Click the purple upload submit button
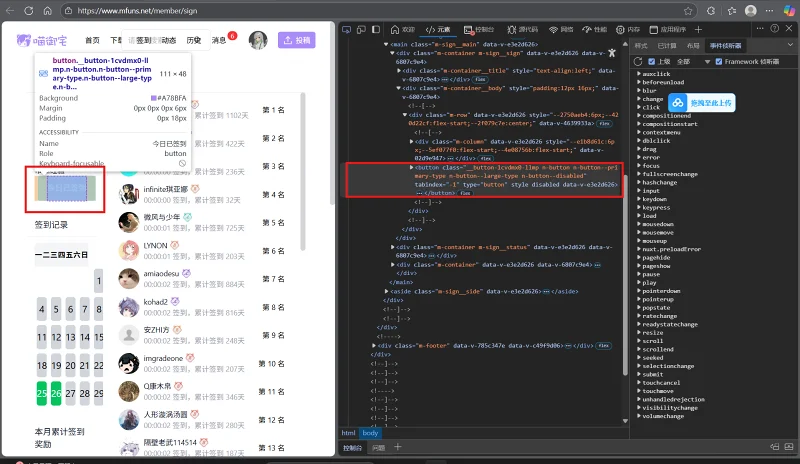This screenshot has height=464, width=800. click(x=296, y=40)
